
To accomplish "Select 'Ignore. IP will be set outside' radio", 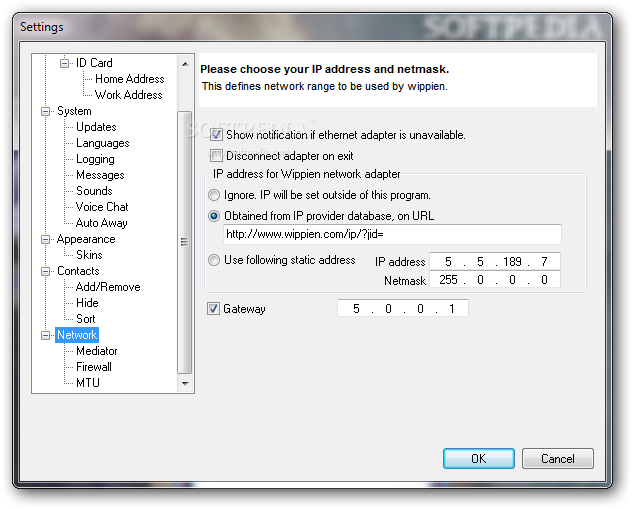I will coord(214,195).
